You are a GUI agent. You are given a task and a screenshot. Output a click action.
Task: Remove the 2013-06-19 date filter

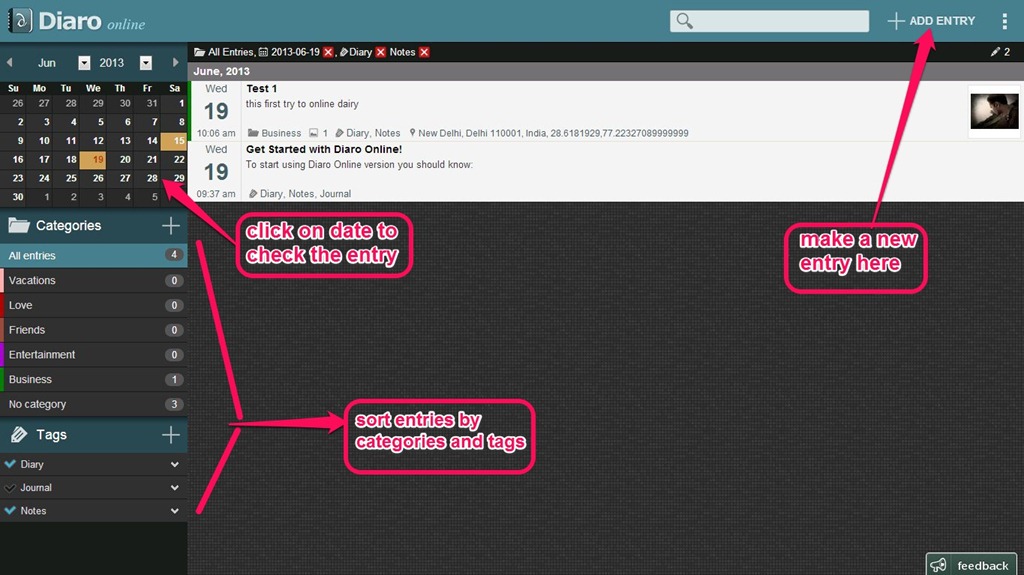point(328,52)
